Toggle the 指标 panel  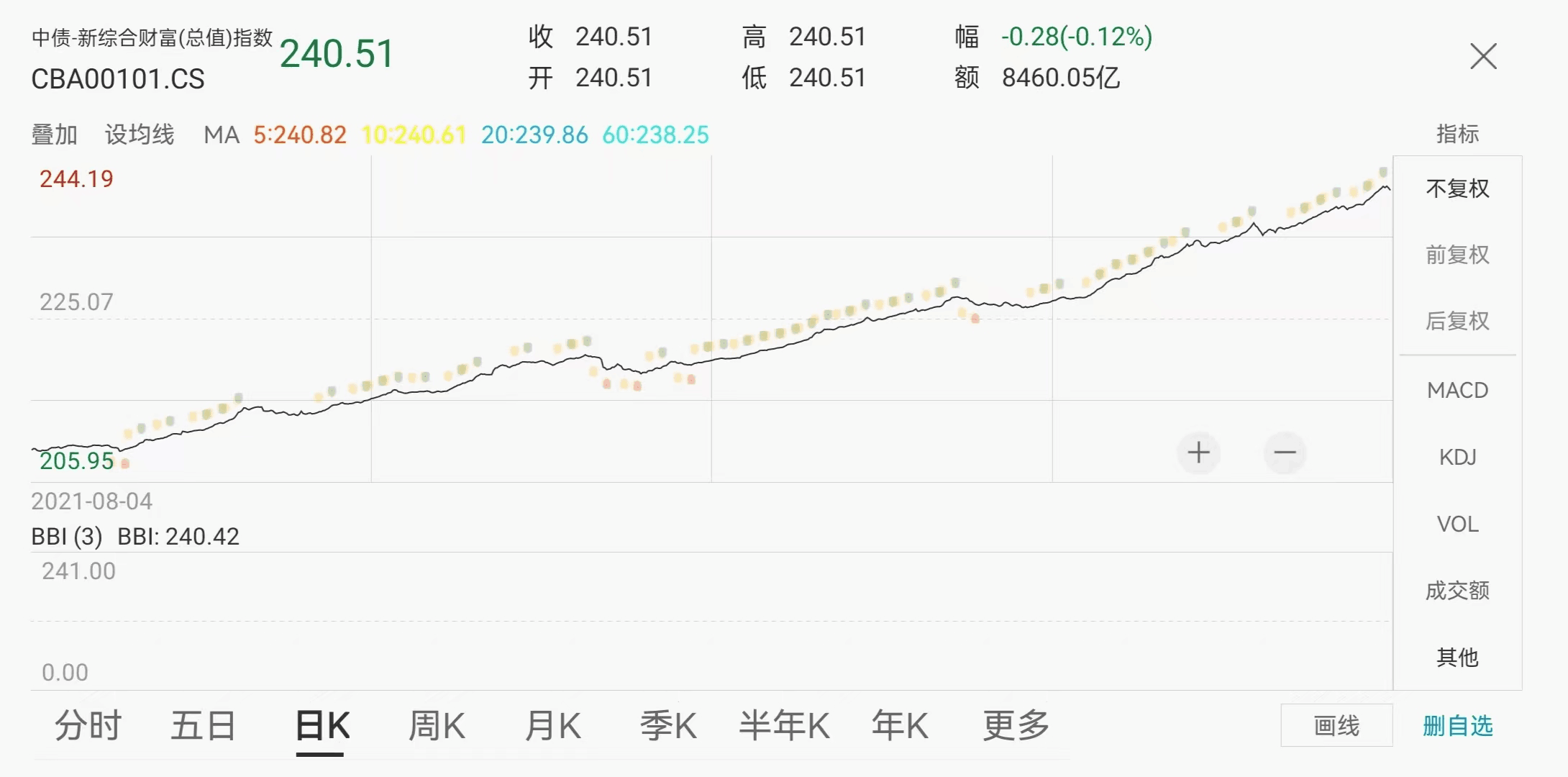1457,134
